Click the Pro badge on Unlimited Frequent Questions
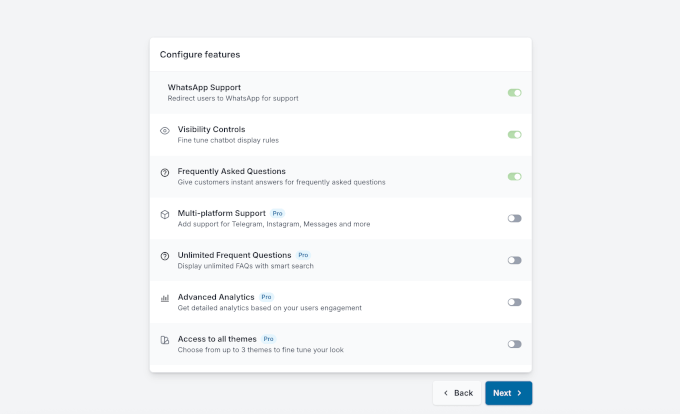This screenshot has width=680, height=414. click(303, 256)
